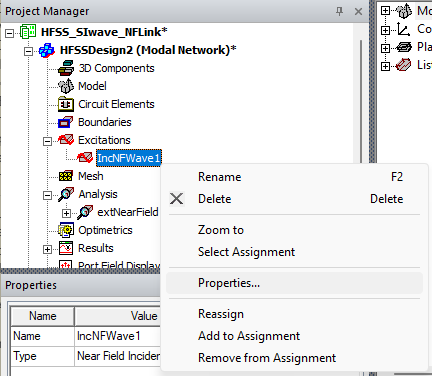Select the Mesh tree item
The height and width of the screenshot is (376, 432).
[91, 176]
